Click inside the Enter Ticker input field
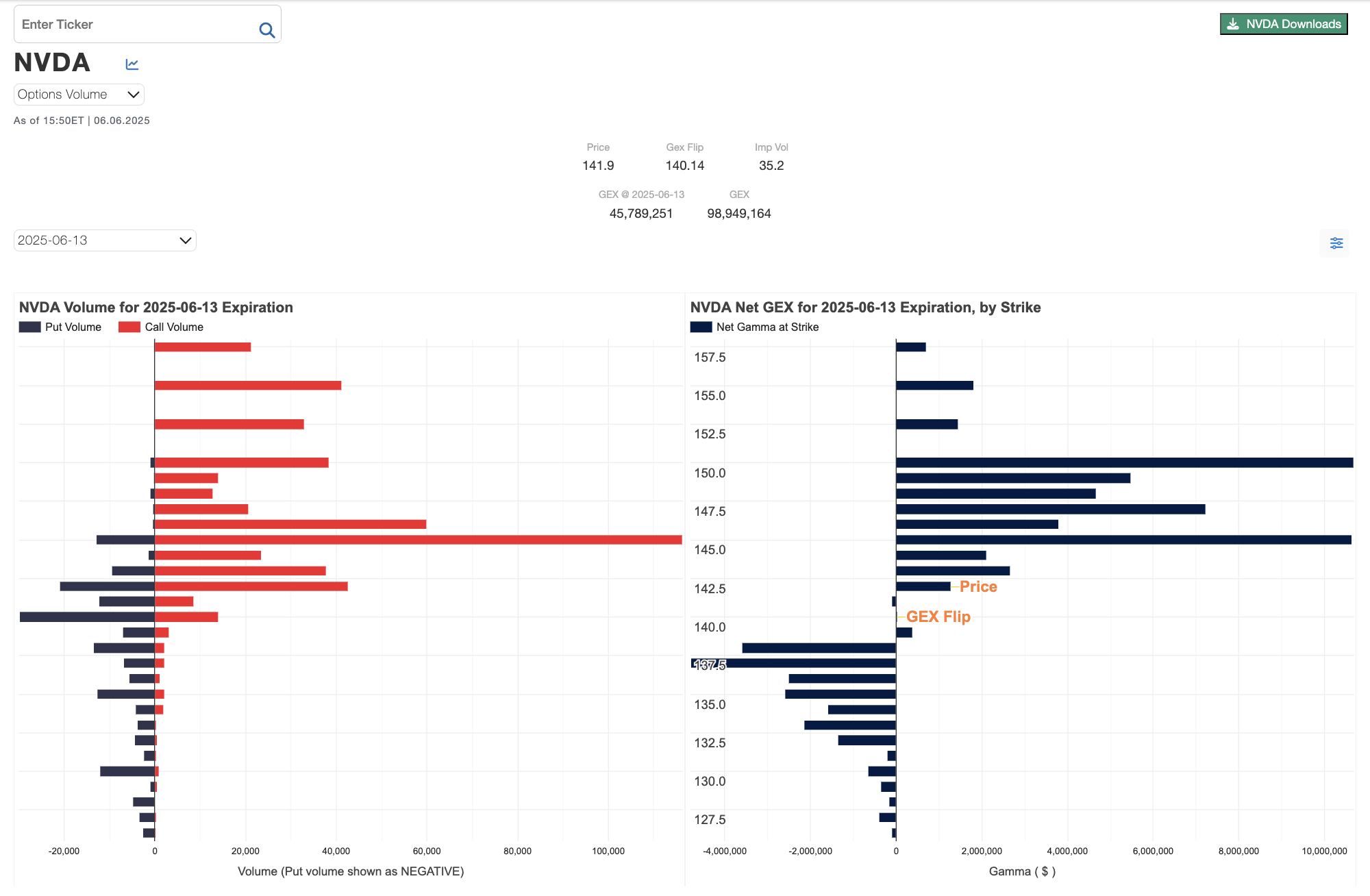This screenshot has height=896, width=1370. (x=123, y=24)
